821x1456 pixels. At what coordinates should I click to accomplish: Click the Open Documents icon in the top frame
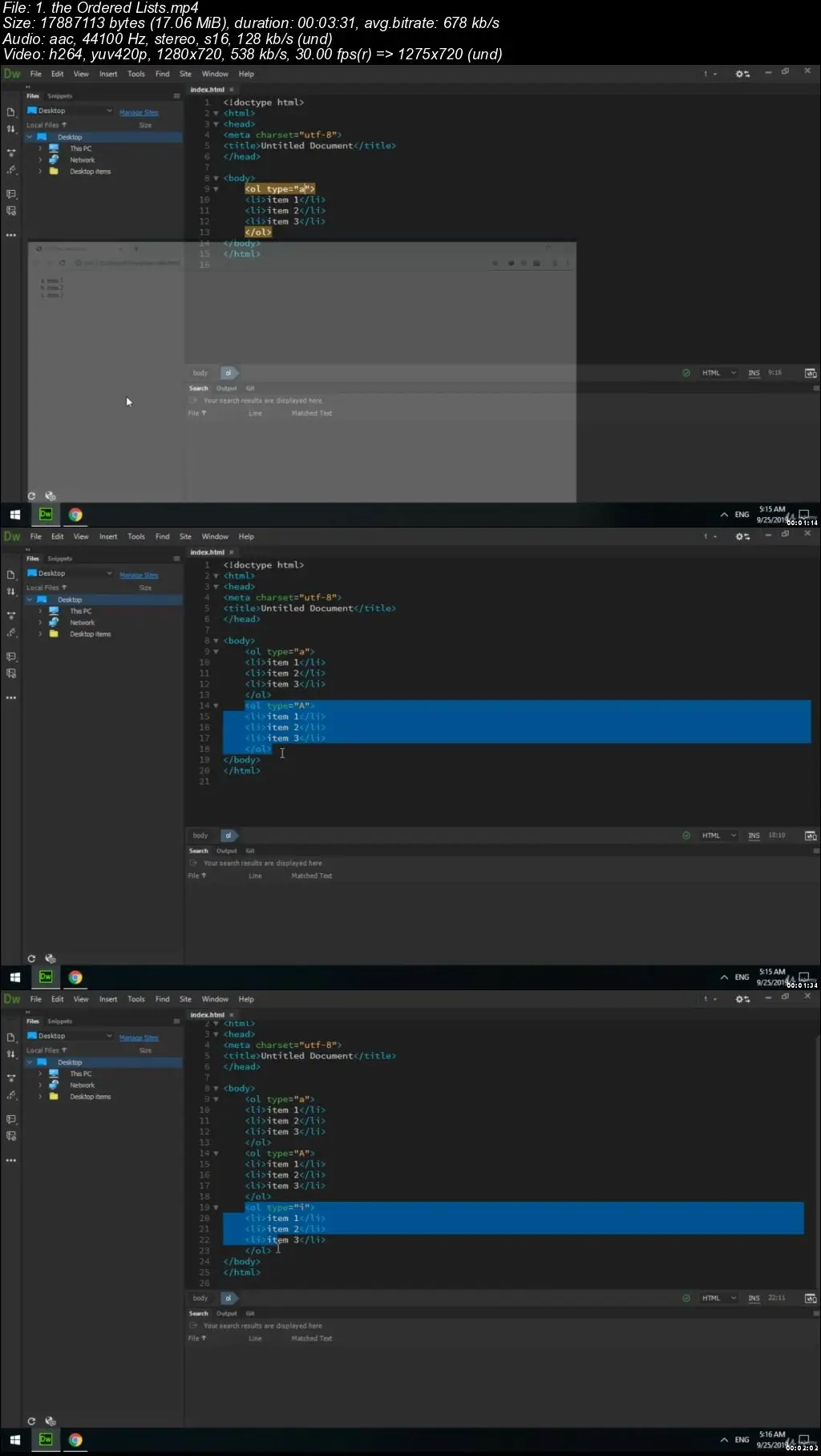11,112
